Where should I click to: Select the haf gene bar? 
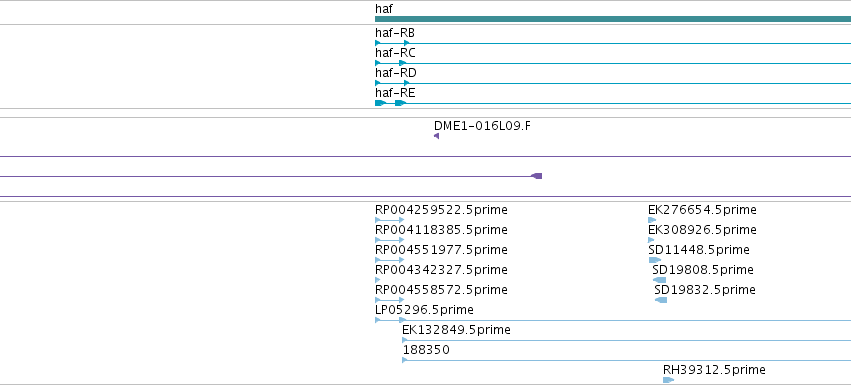613,19
